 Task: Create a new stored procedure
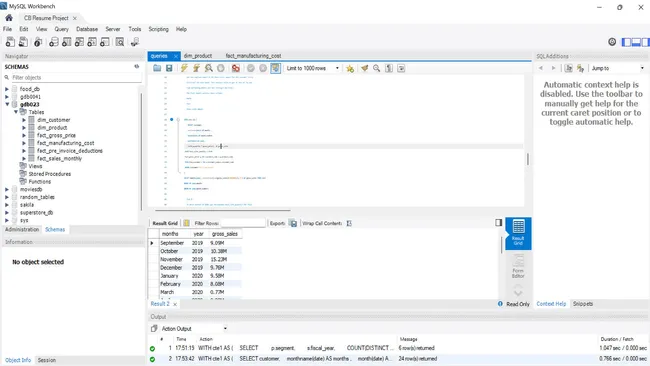click(92, 42)
